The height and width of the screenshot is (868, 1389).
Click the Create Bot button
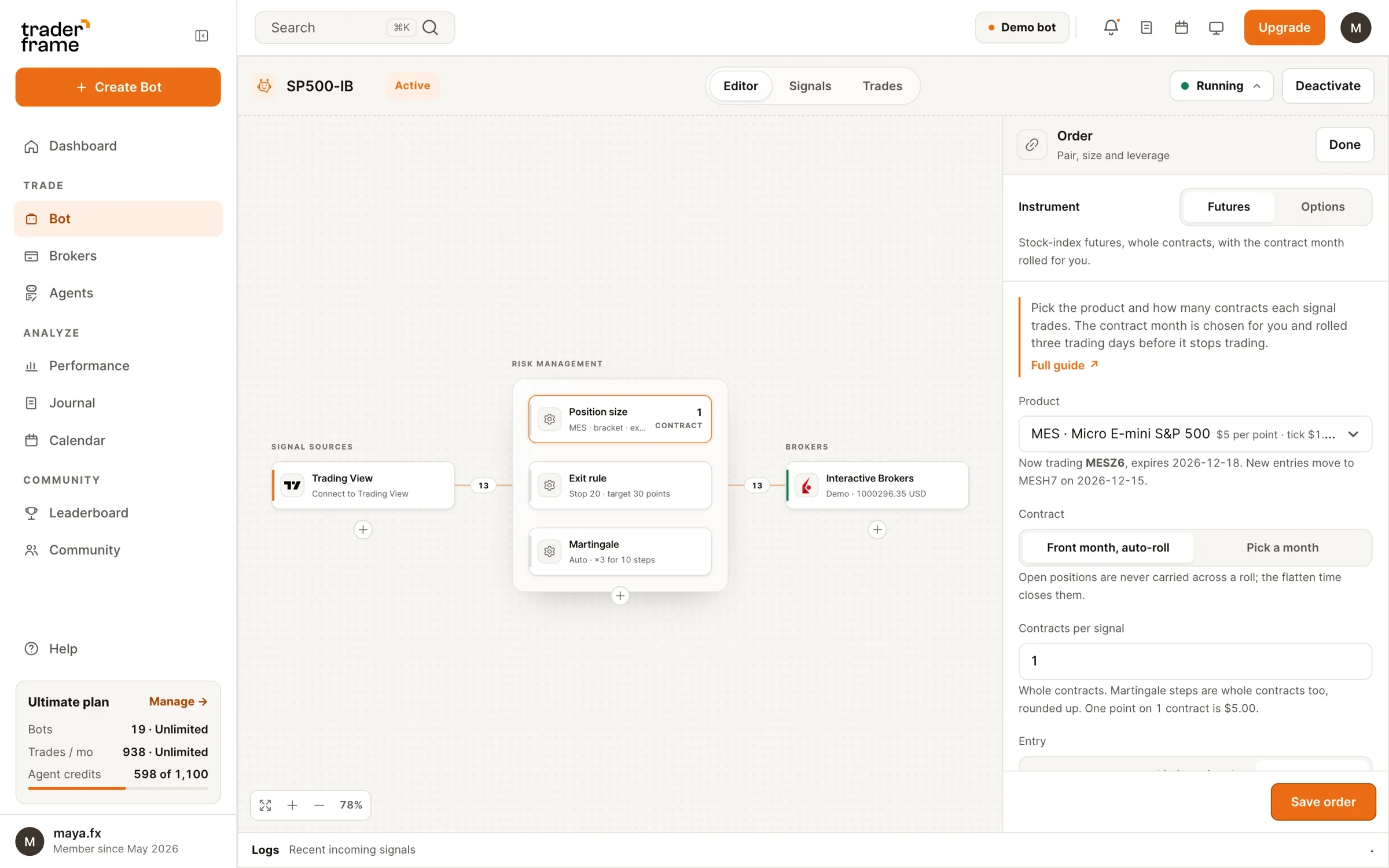point(118,87)
